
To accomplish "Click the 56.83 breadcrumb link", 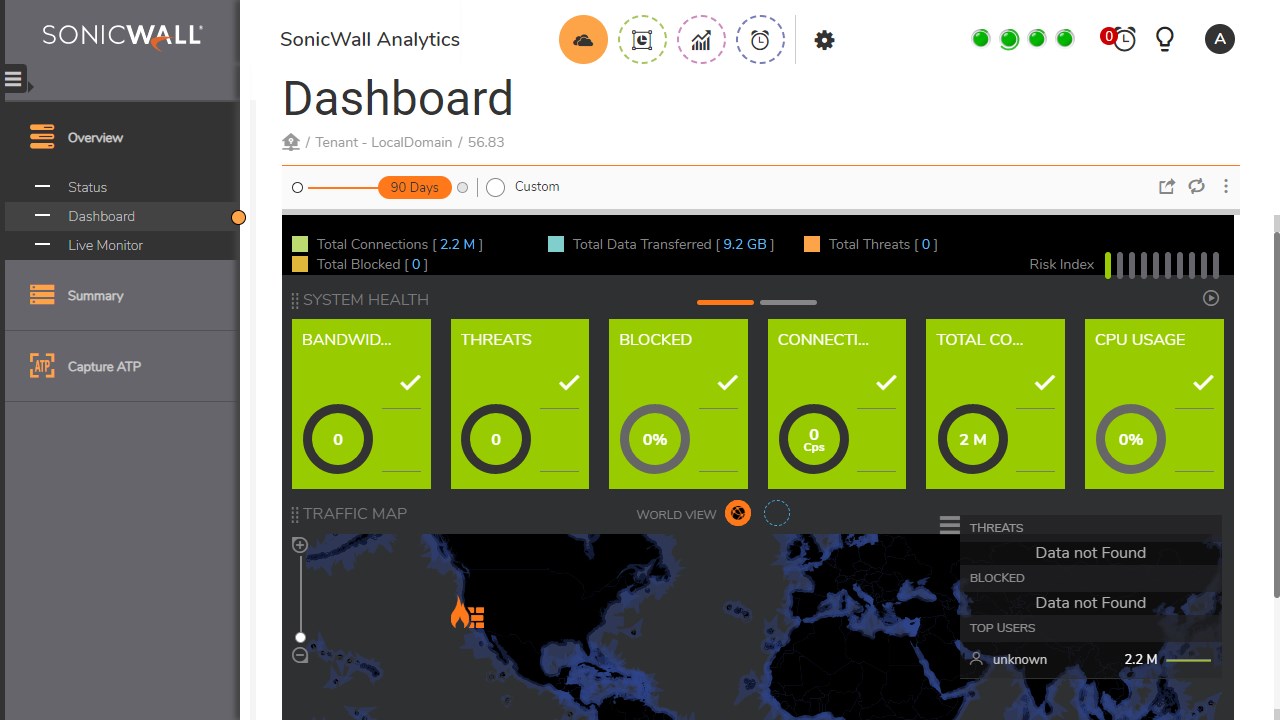I will tap(486, 142).
